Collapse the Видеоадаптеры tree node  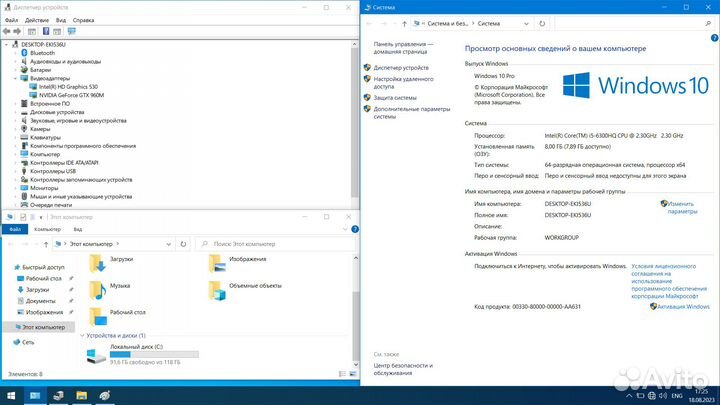click(x=15, y=79)
